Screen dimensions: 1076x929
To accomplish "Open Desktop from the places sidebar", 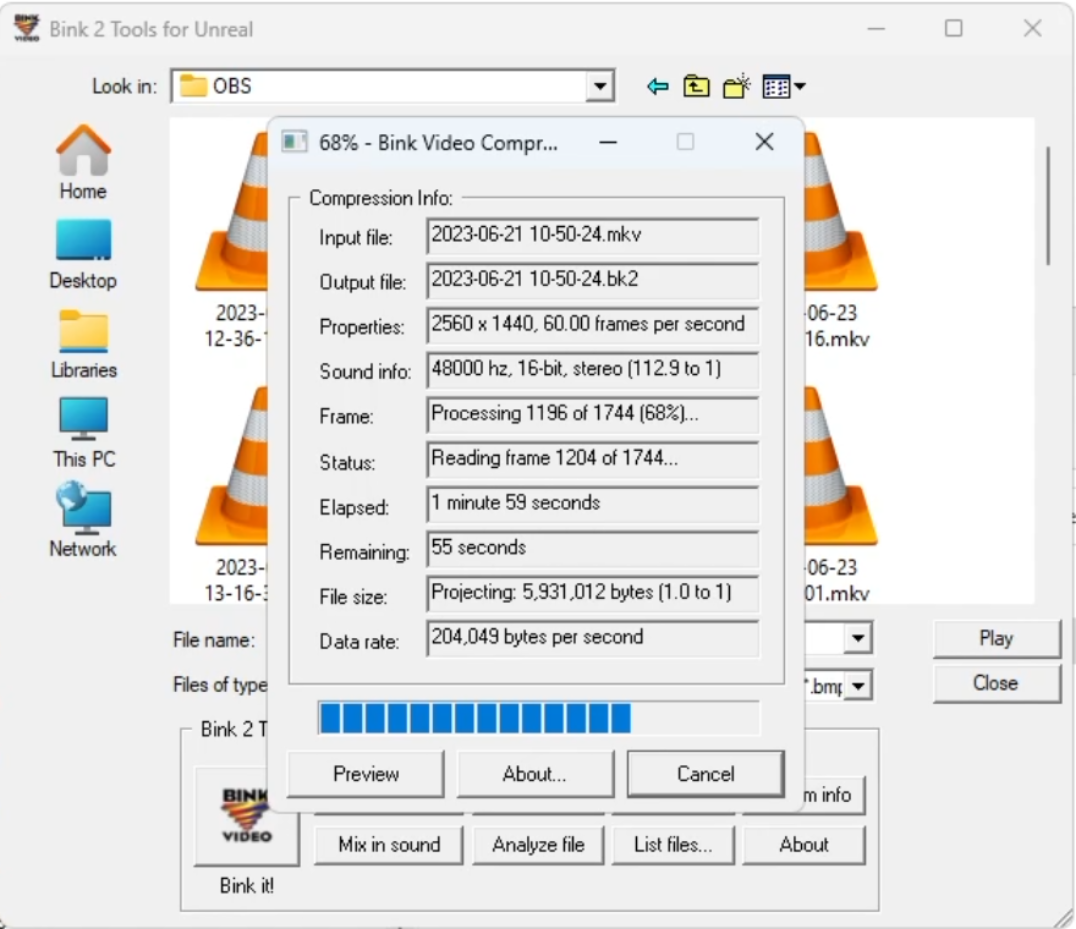I will 83,243.
